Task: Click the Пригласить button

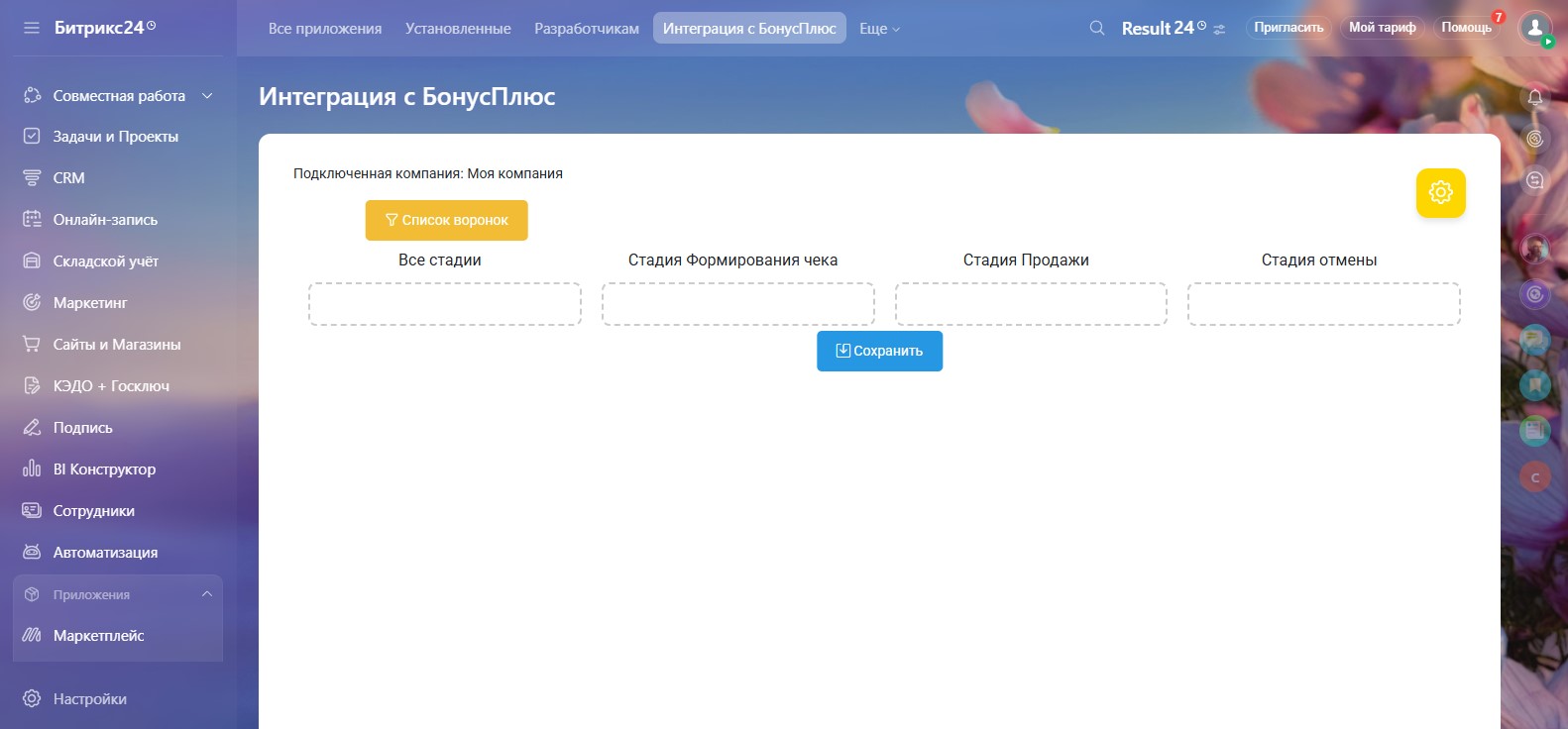Action: 1288,28
